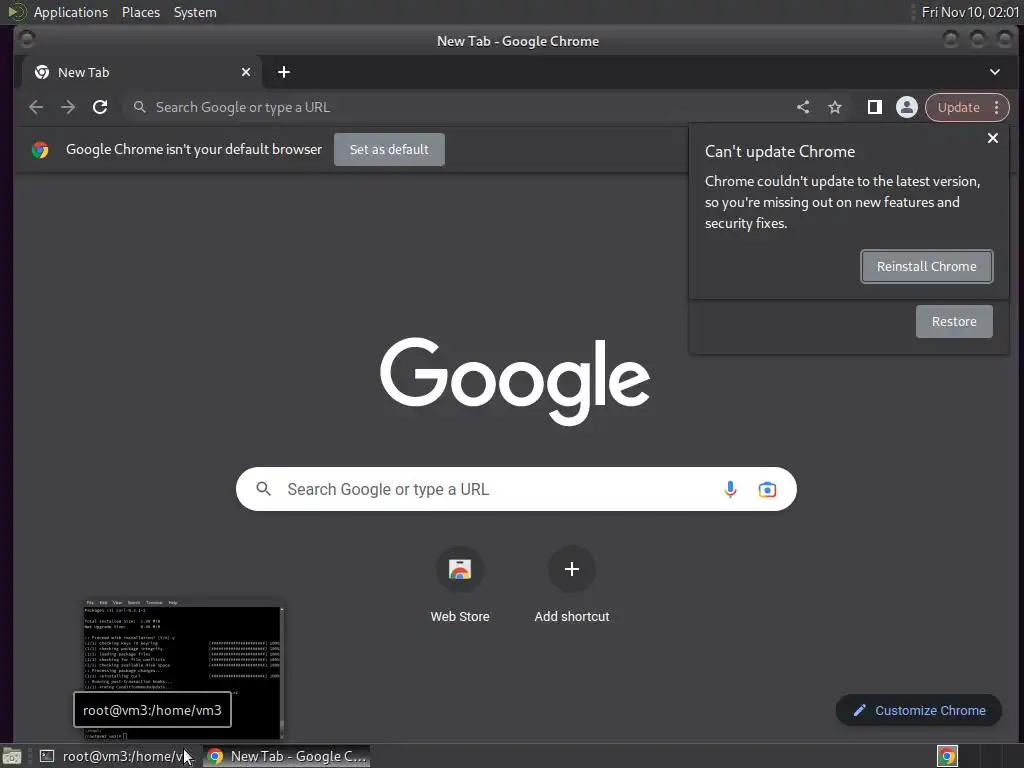Go forward using the forward arrow

point(68,107)
